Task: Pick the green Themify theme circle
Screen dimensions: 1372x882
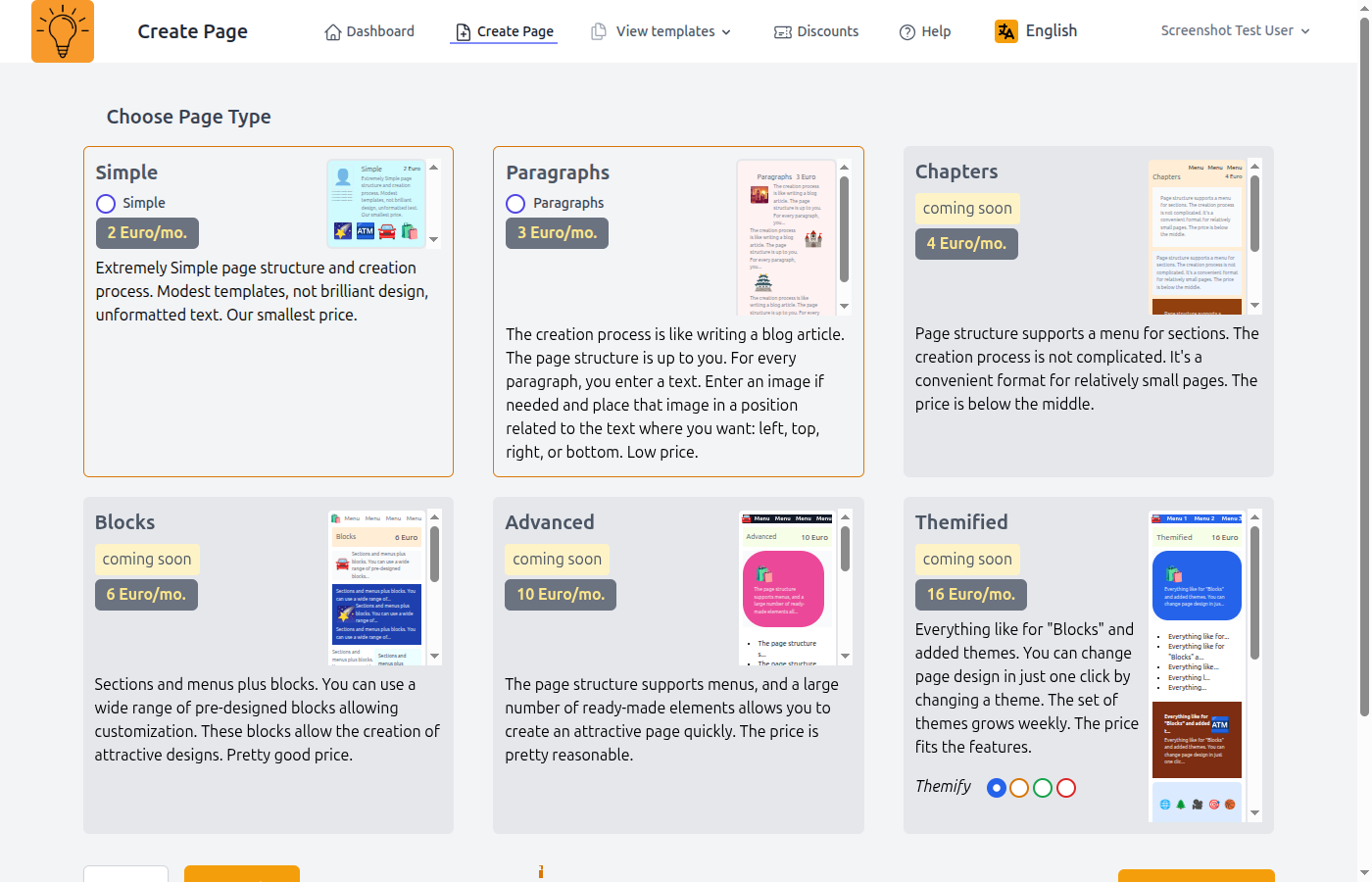Action: click(1043, 788)
